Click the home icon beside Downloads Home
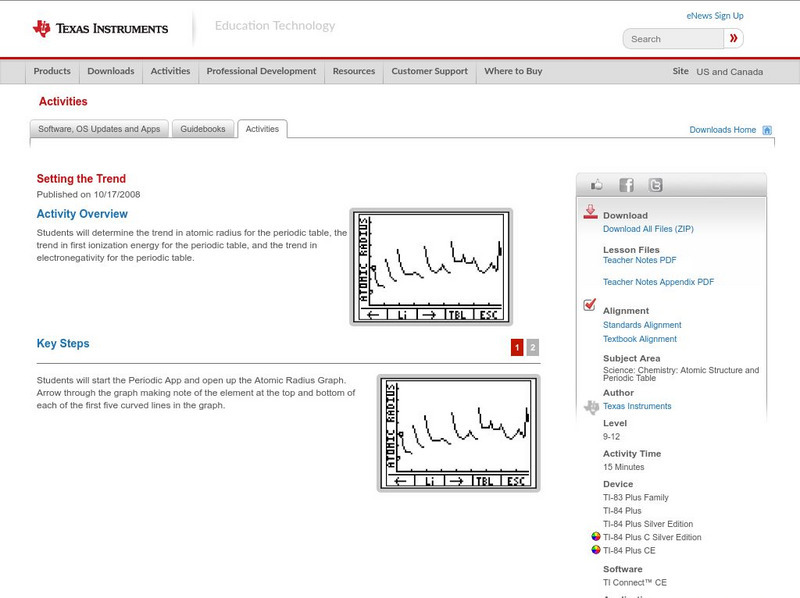The height and width of the screenshot is (598, 800). click(767, 130)
